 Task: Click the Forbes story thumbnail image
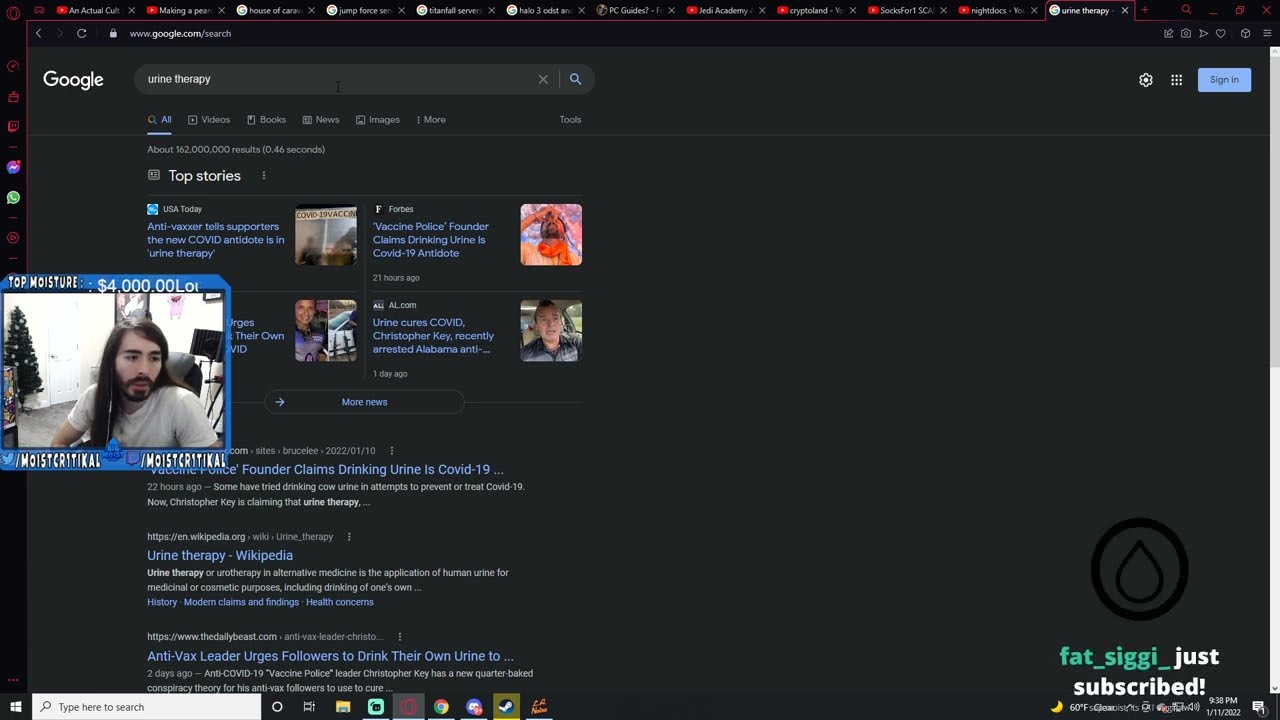coord(551,235)
